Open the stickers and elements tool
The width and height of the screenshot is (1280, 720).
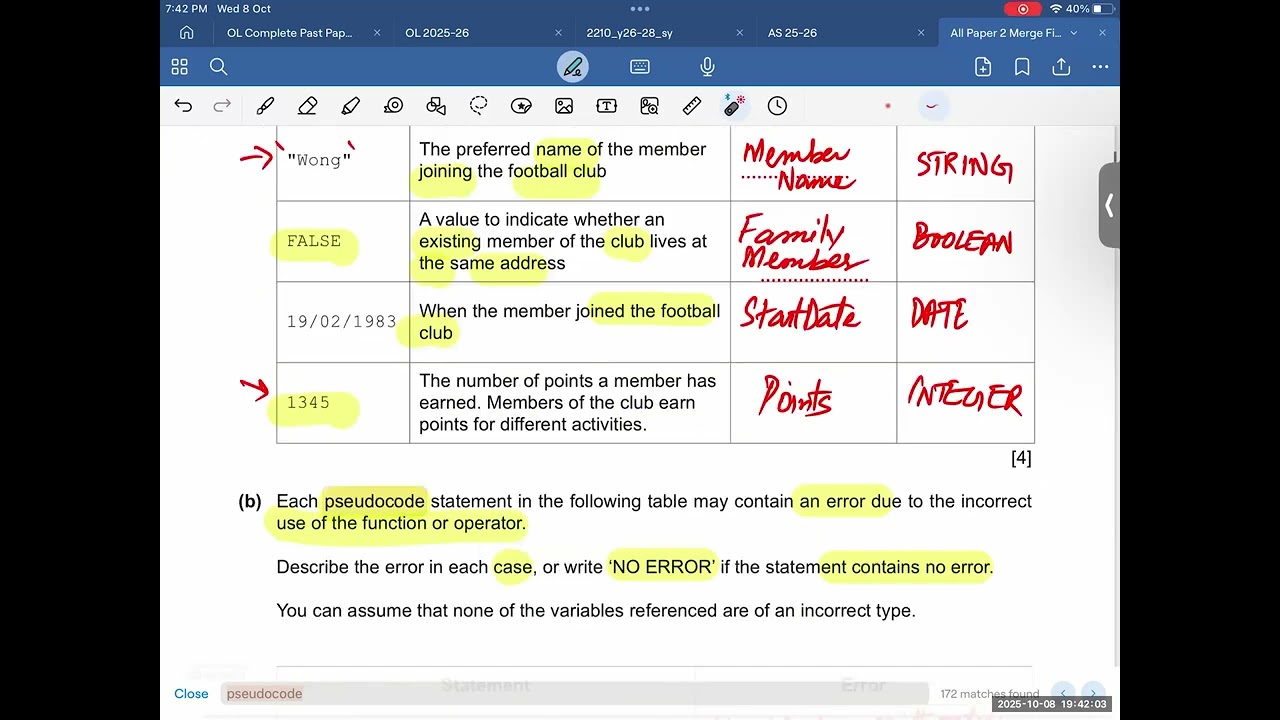521,106
